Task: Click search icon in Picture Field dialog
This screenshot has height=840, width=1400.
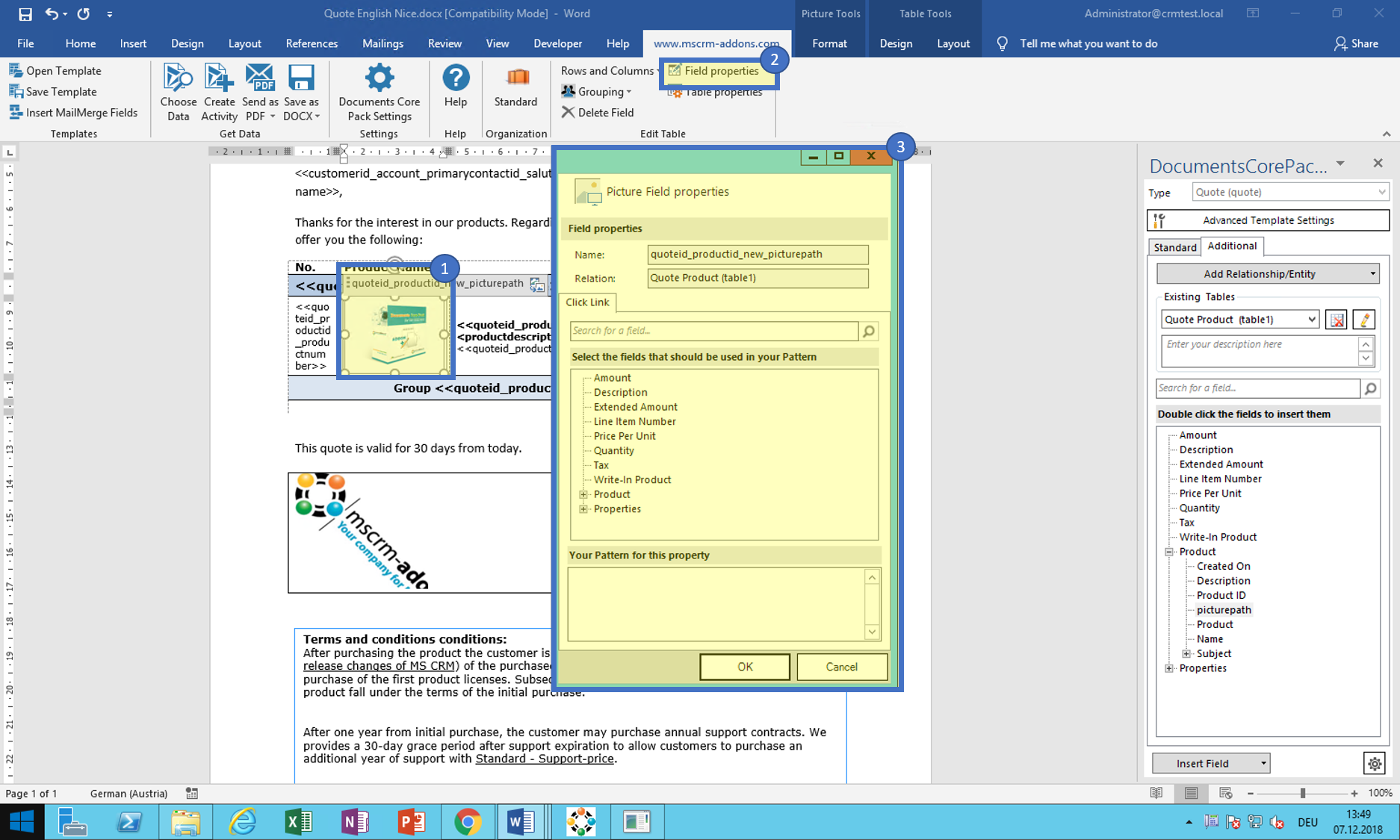Action: click(869, 331)
